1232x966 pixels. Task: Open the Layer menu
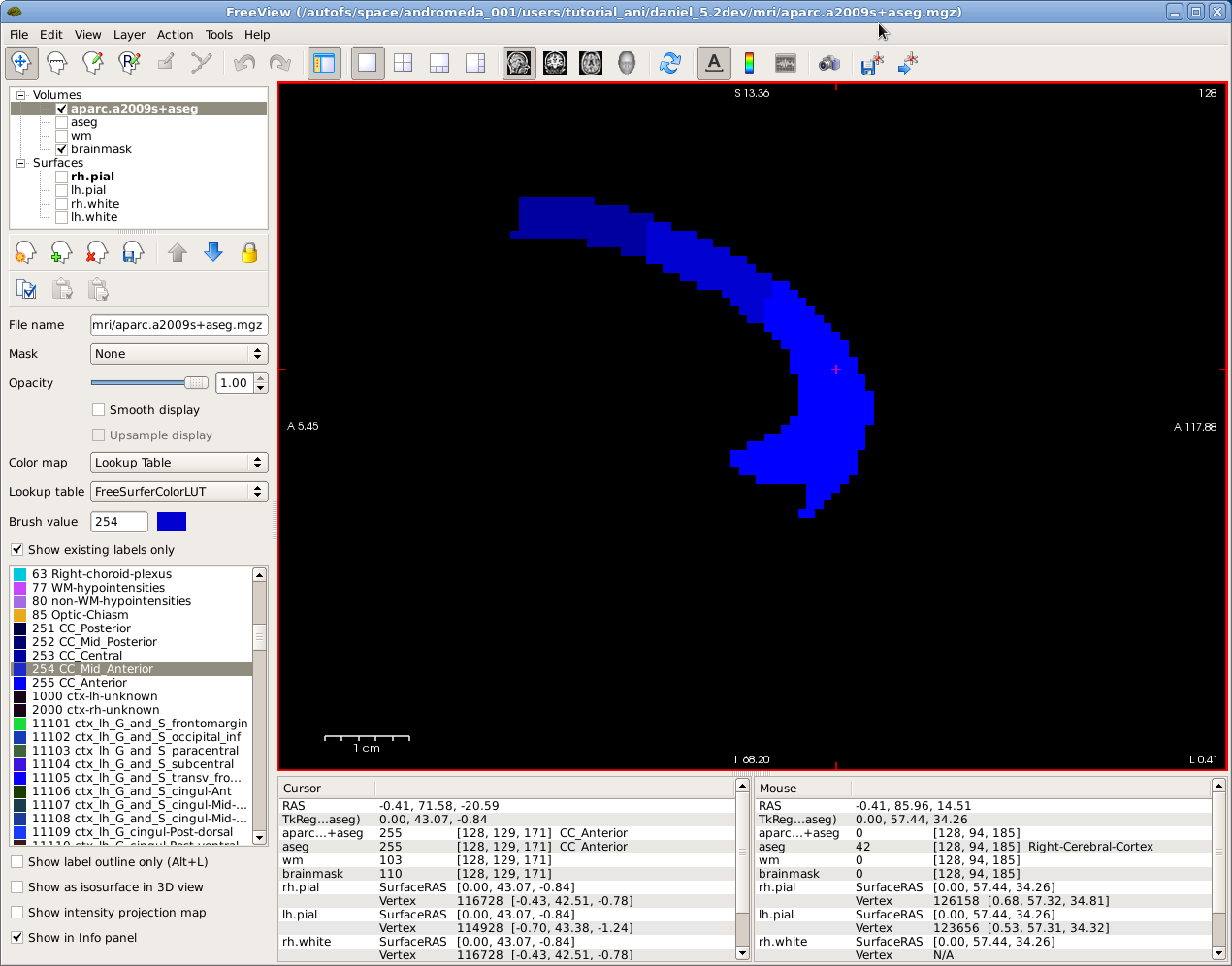(129, 34)
